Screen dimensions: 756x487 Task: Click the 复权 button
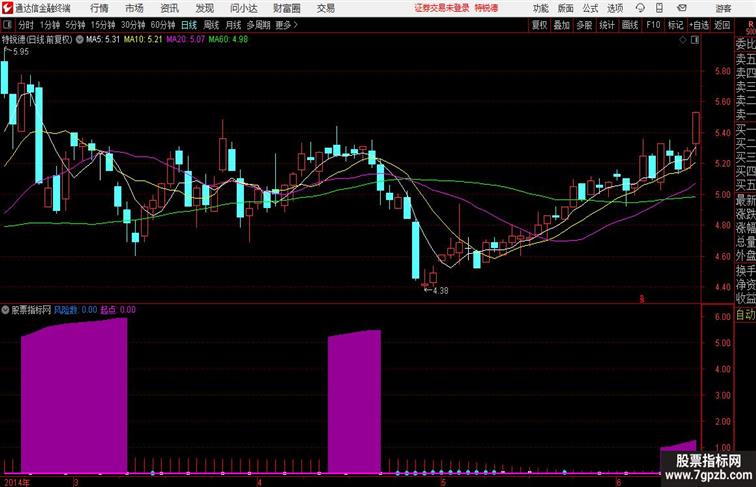(540, 25)
